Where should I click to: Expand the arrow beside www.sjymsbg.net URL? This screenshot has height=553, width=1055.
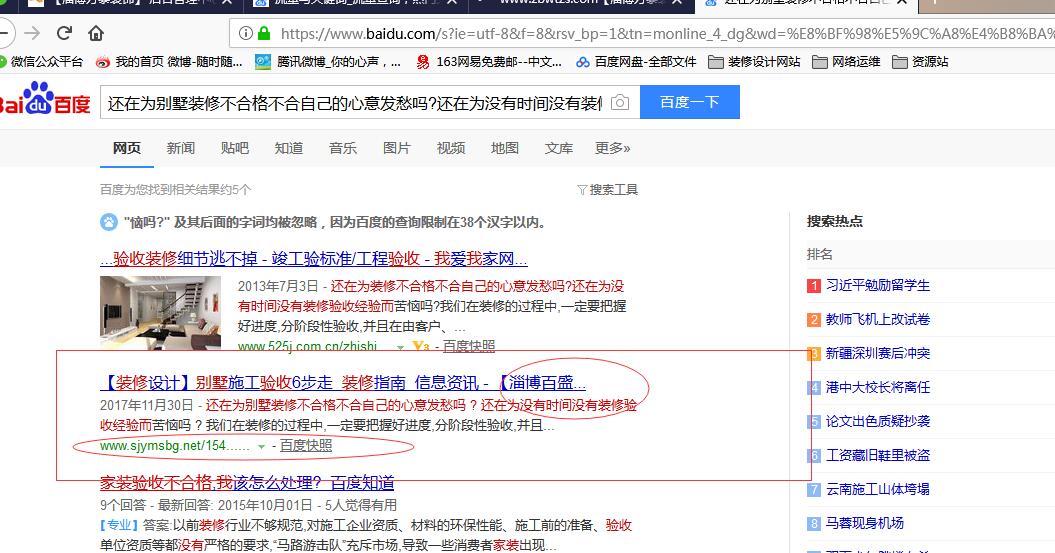261,447
